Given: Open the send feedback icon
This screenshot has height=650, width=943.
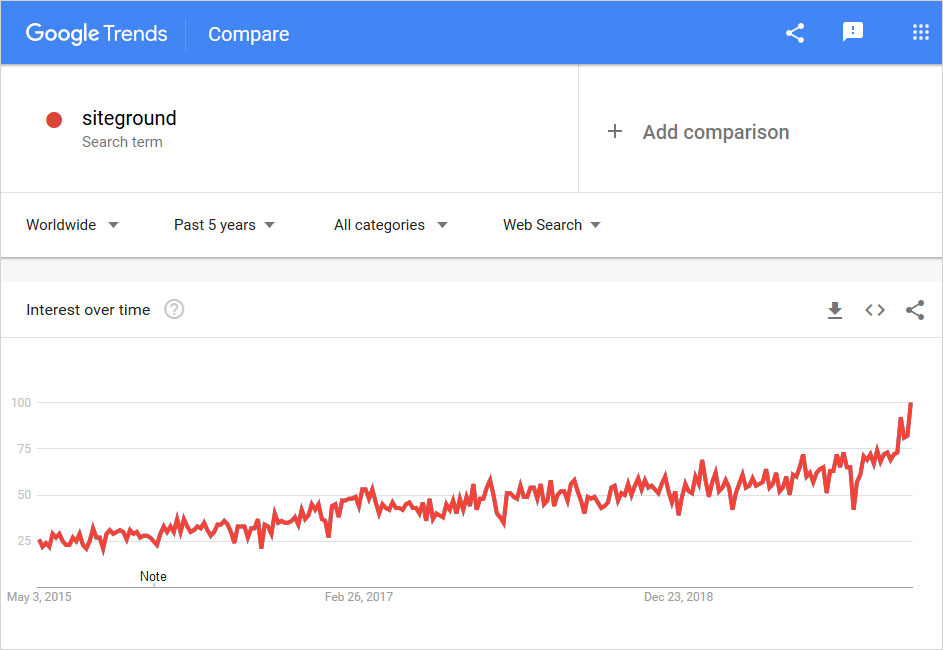Looking at the screenshot, I should [x=853, y=33].
